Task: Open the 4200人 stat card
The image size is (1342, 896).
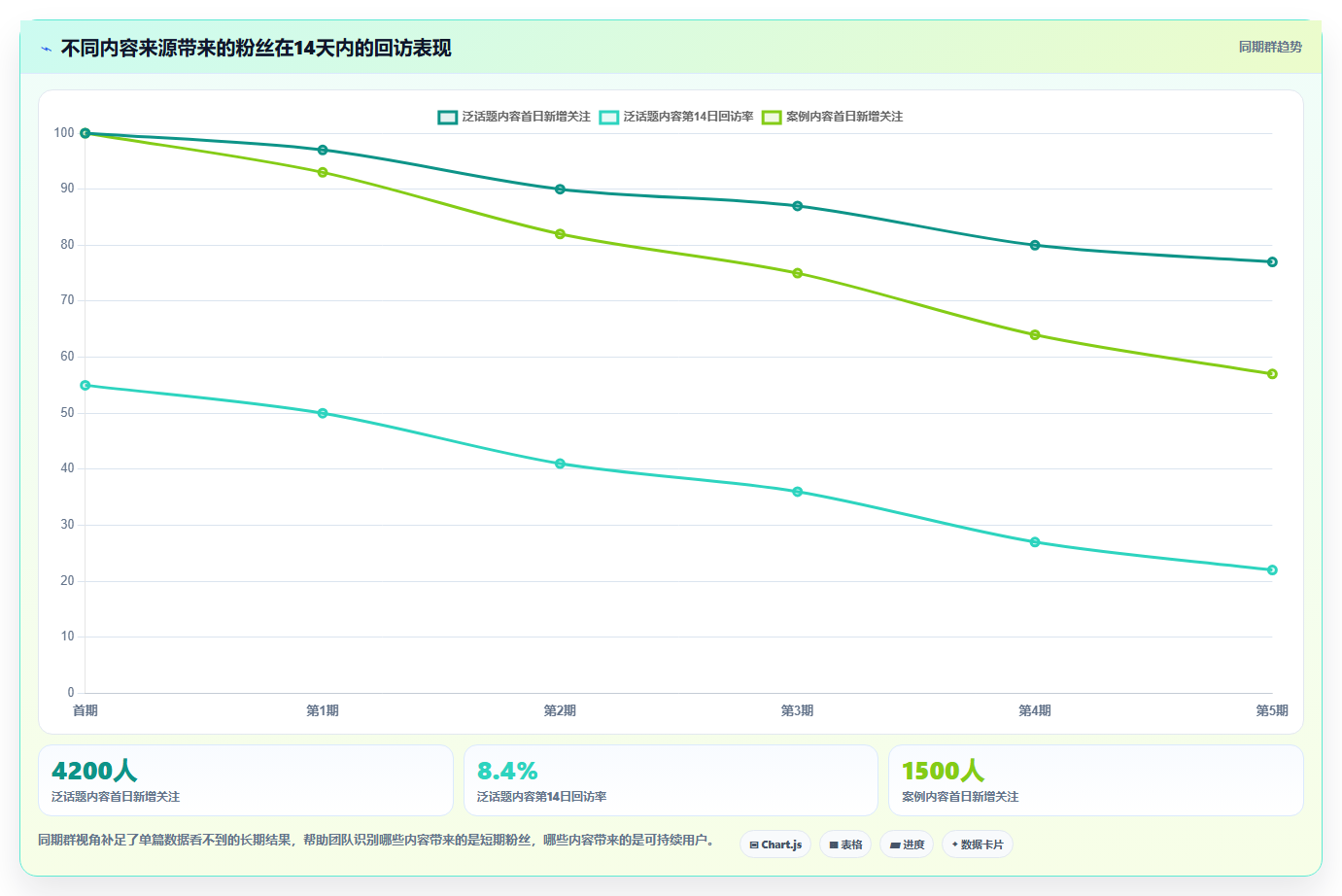Action: pos(246,780)
